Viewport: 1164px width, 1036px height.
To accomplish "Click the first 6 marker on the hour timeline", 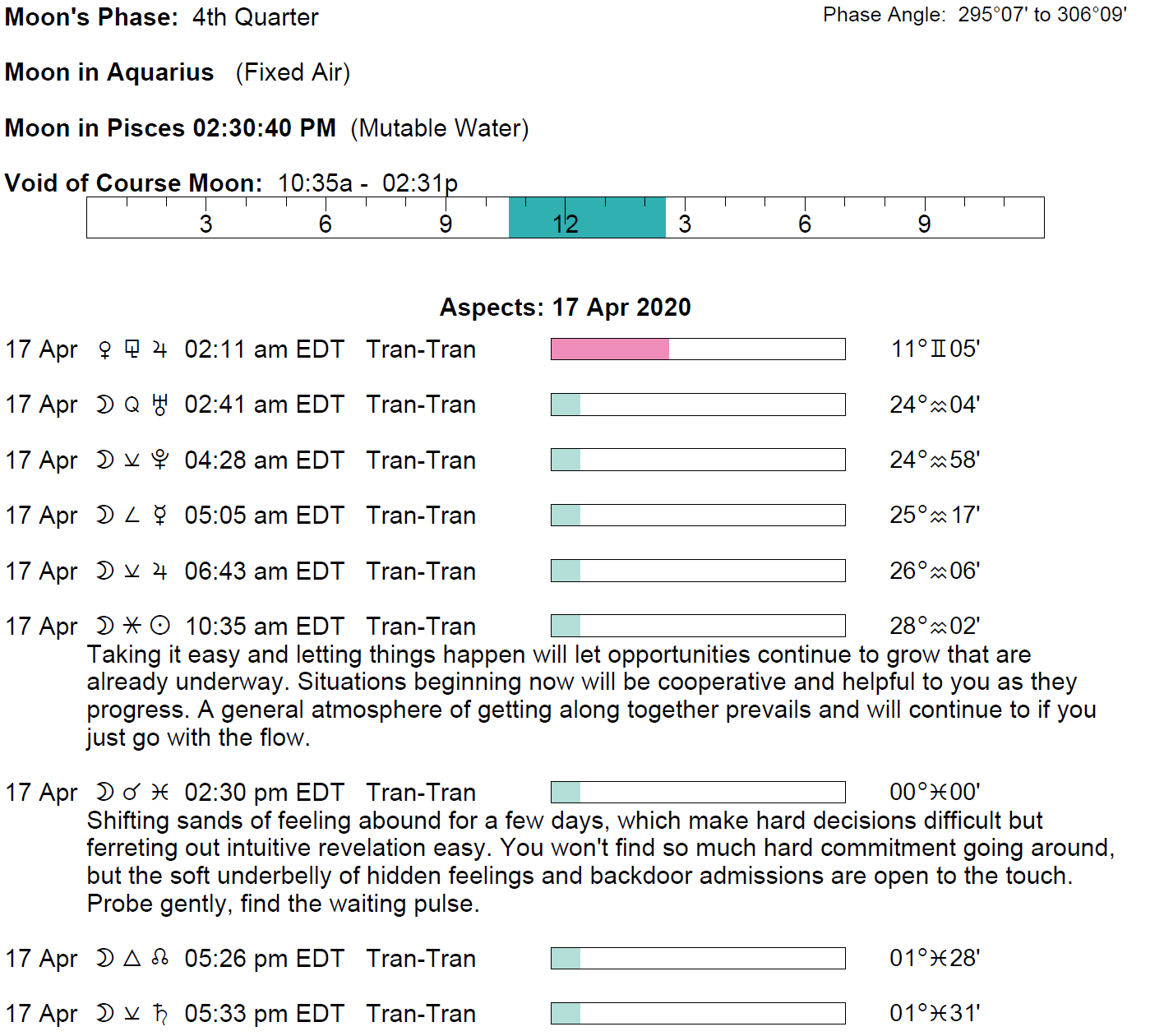I will point(326,224).
